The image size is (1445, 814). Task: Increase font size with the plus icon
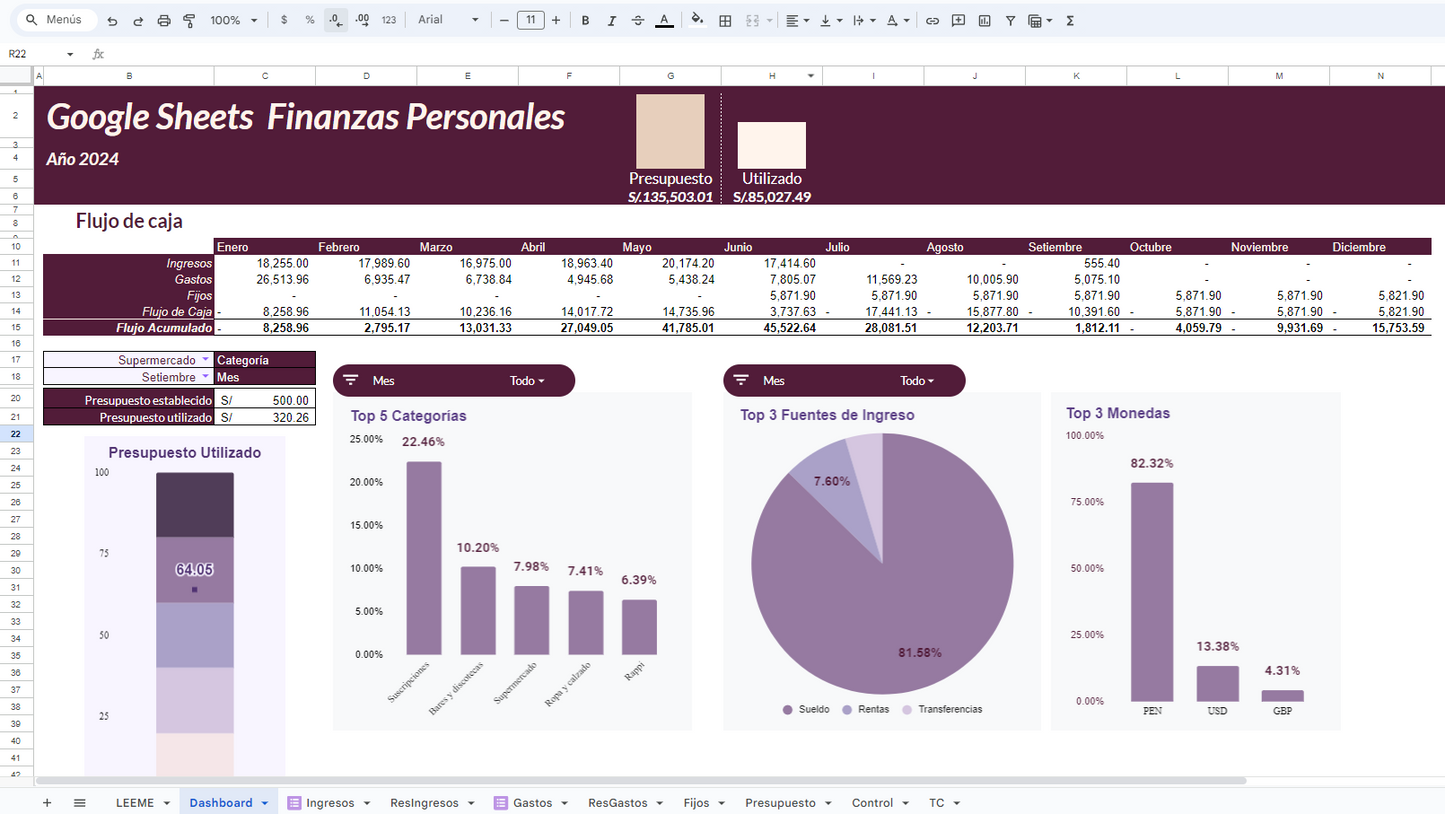[x=556, y=20]
